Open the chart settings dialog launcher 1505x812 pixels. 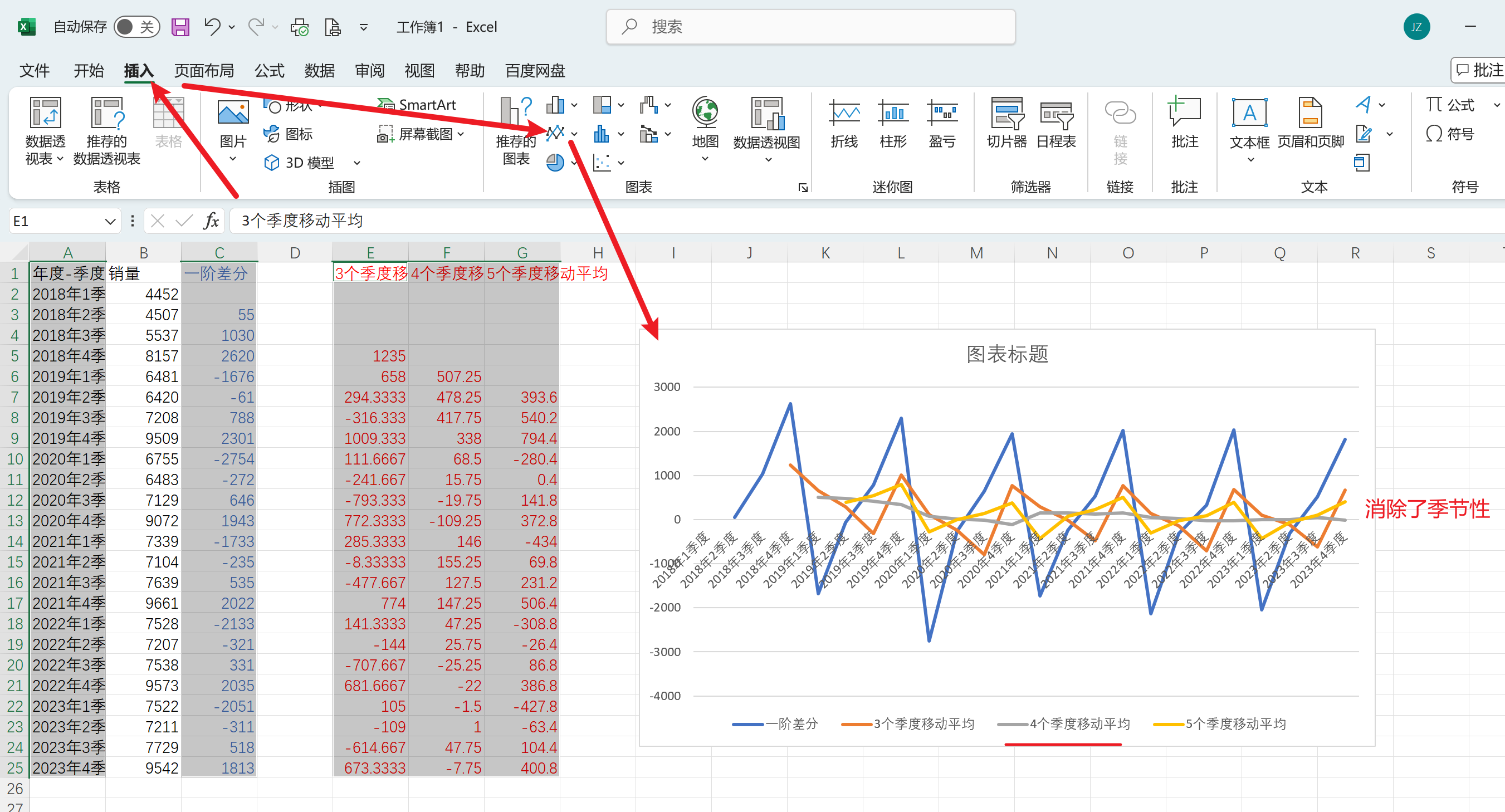803,188
